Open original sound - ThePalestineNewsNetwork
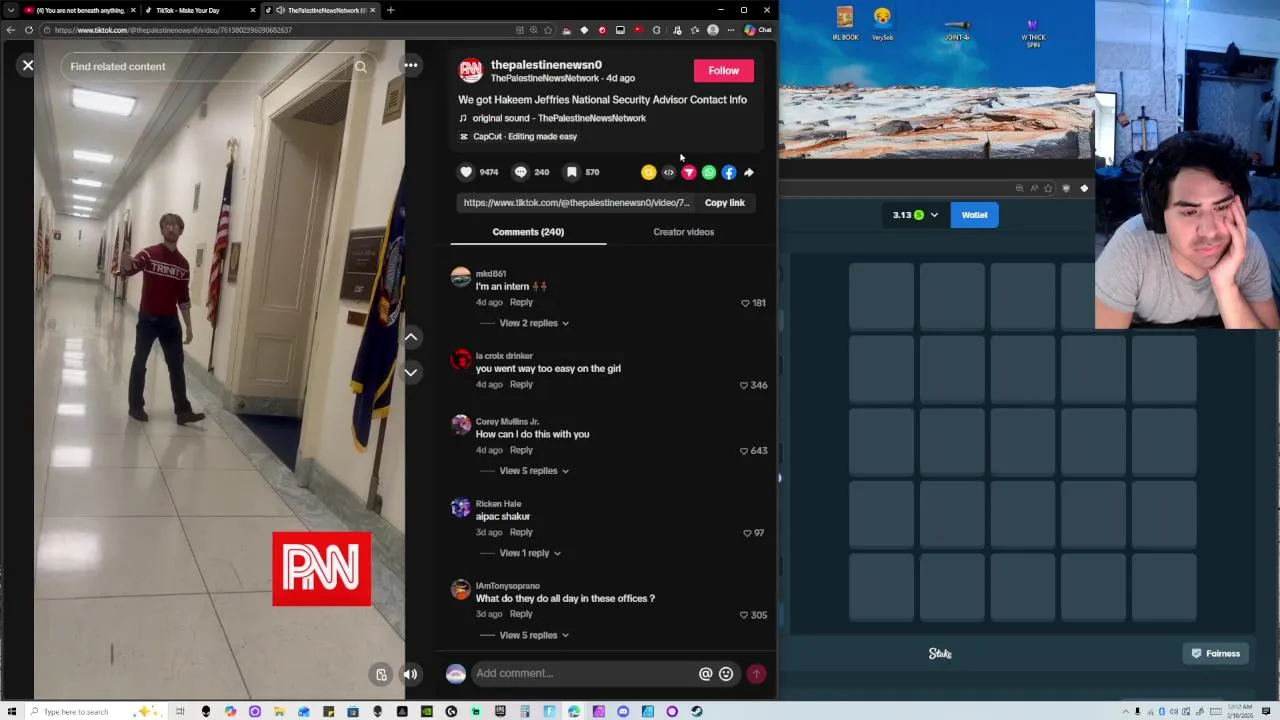This screenshot has width=1280, height=720. point(559,118)
